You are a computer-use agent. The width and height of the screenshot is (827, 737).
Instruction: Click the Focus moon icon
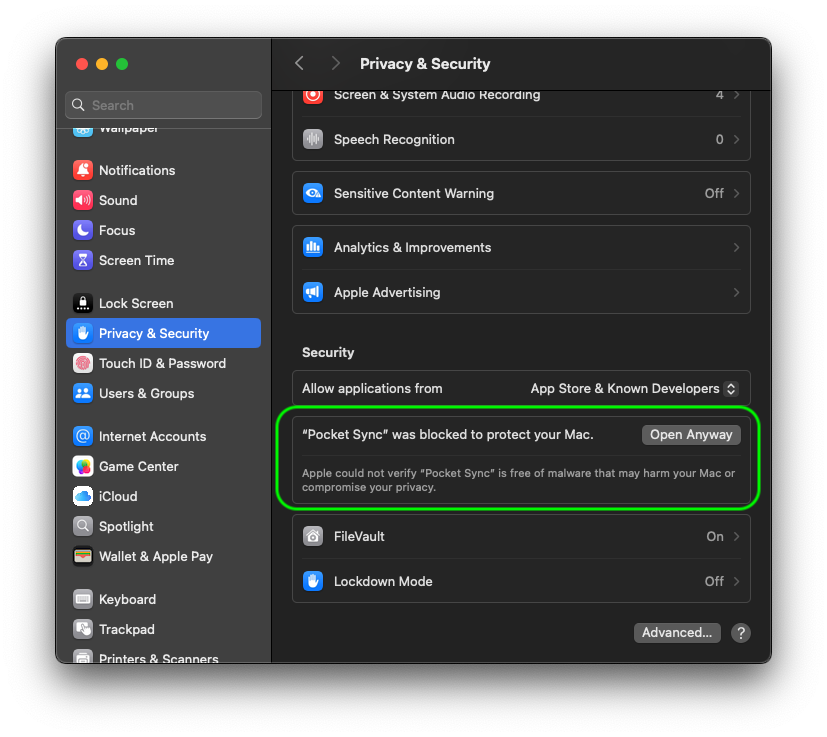pos(83,231)
